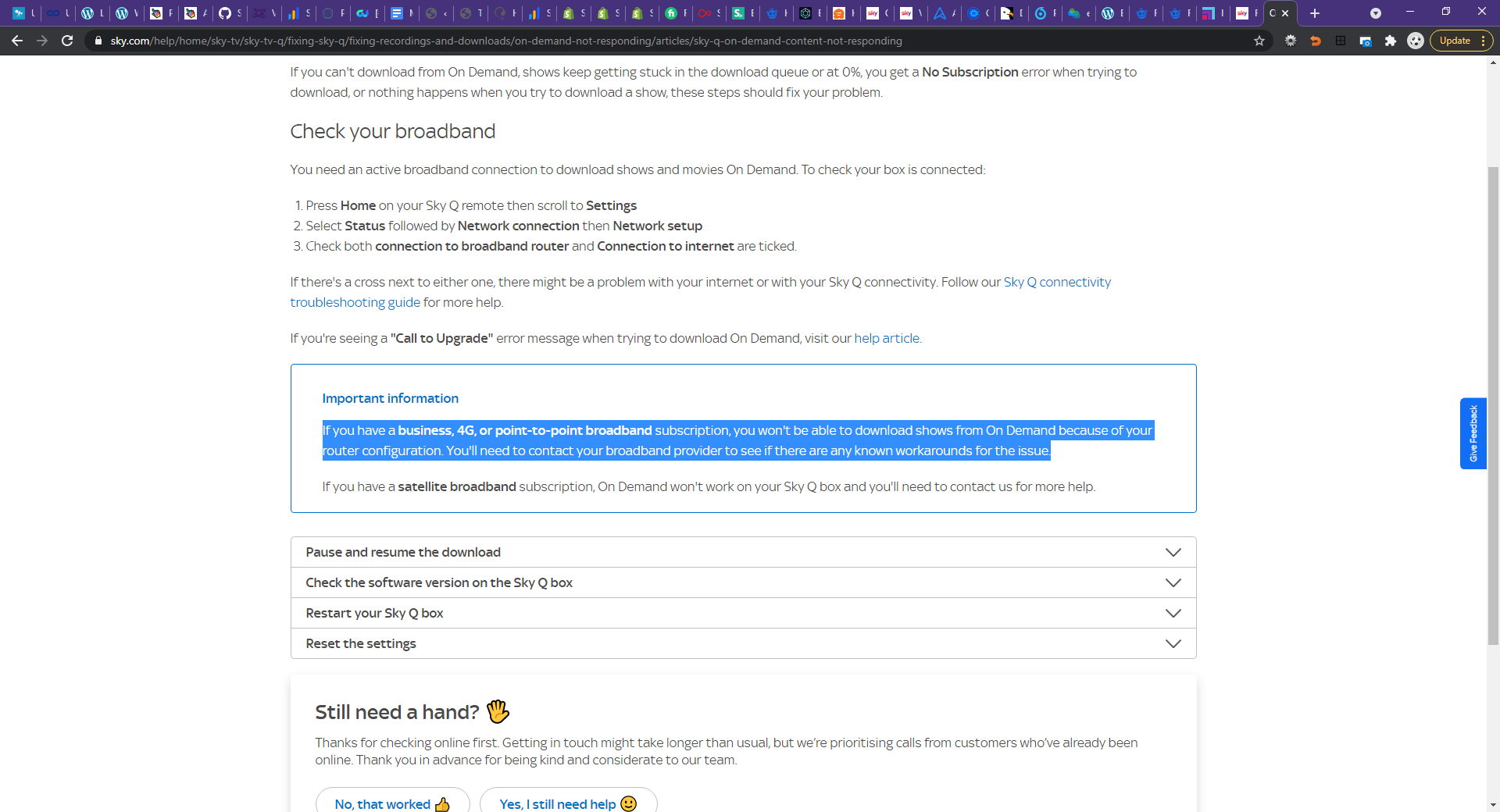Image resolution: width=1500 pixels, height=812 pixels.
Task: Open the 'Give Feedback' side tab
Action: [1473, 433]
